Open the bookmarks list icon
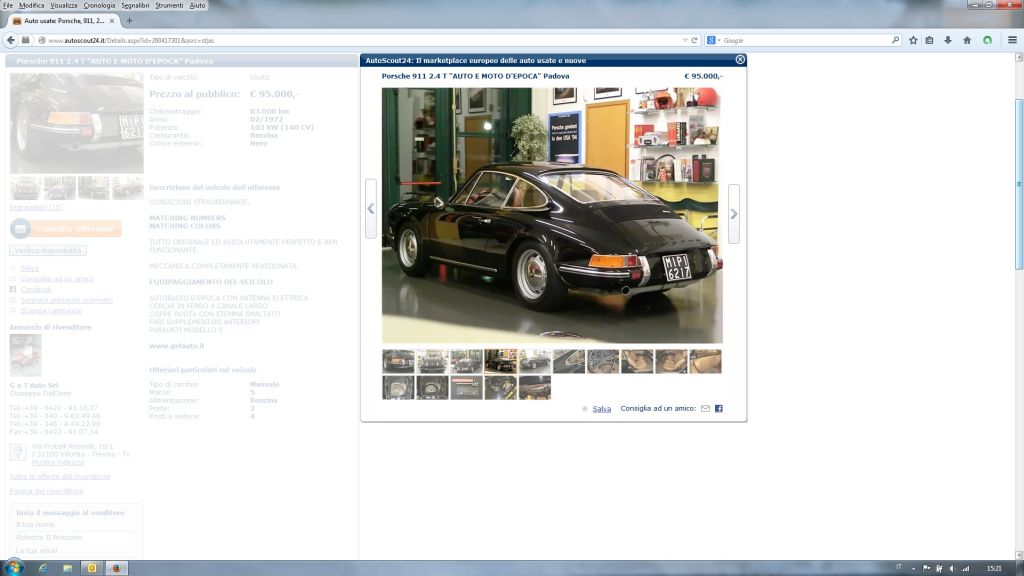Viewport: 1024px width, 576px height. [x=929, y=40]
